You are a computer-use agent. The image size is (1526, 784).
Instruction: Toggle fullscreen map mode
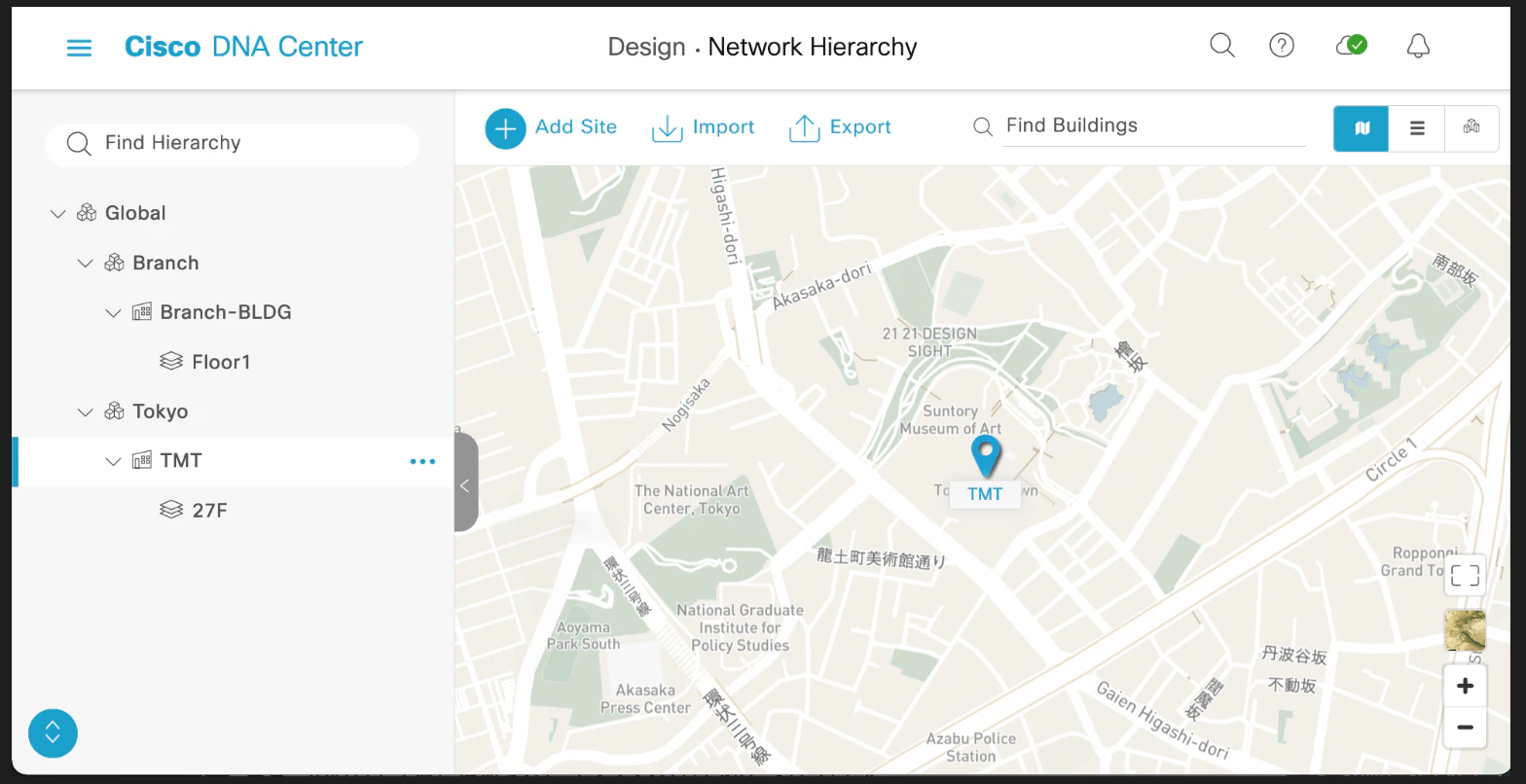pos(1465,576)
